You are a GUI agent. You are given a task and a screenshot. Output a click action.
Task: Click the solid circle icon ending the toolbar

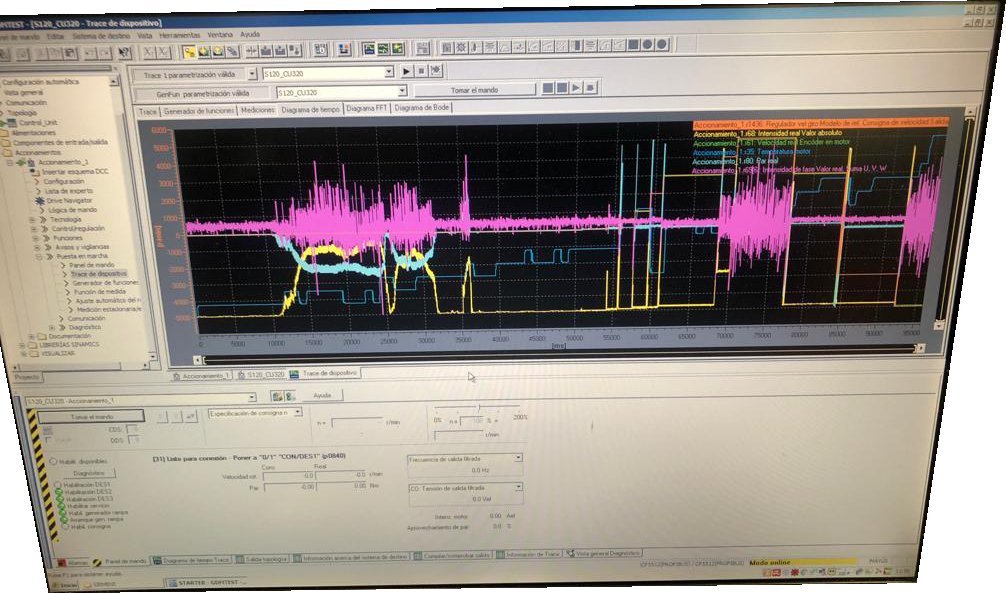coord(662,44)
